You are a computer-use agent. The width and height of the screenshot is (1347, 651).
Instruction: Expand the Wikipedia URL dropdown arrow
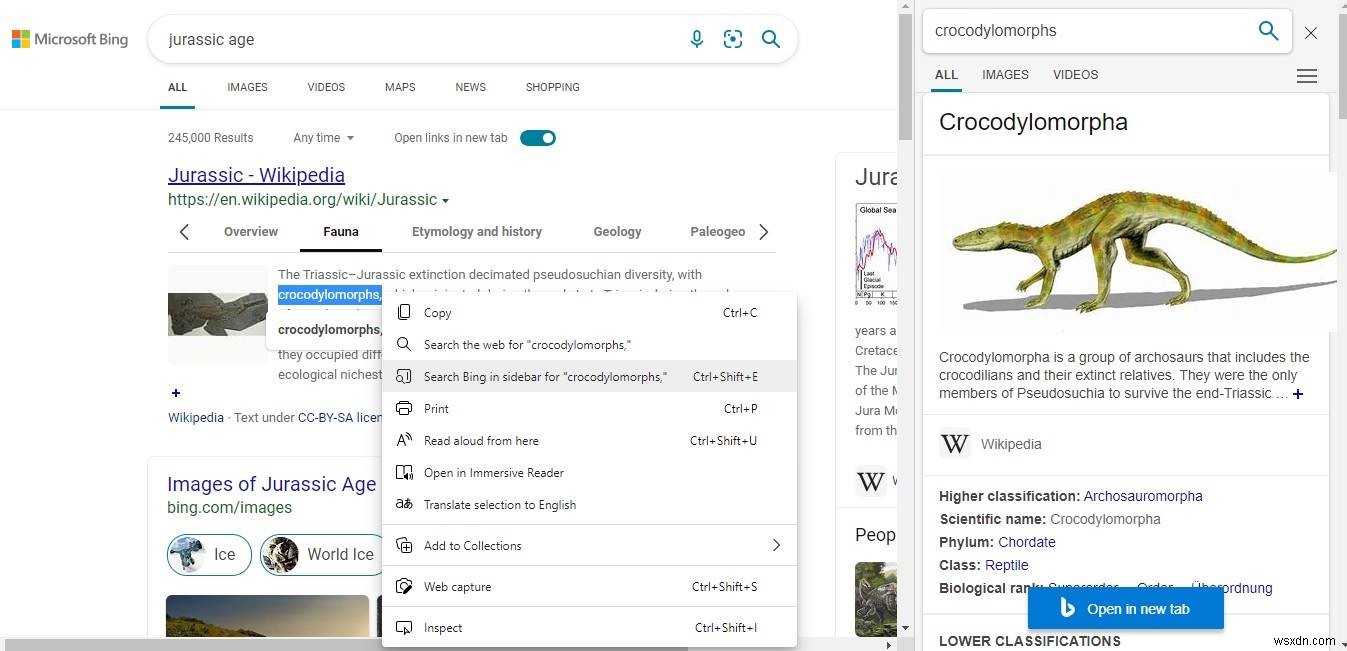pyautogui.click(x=445, y=200)
